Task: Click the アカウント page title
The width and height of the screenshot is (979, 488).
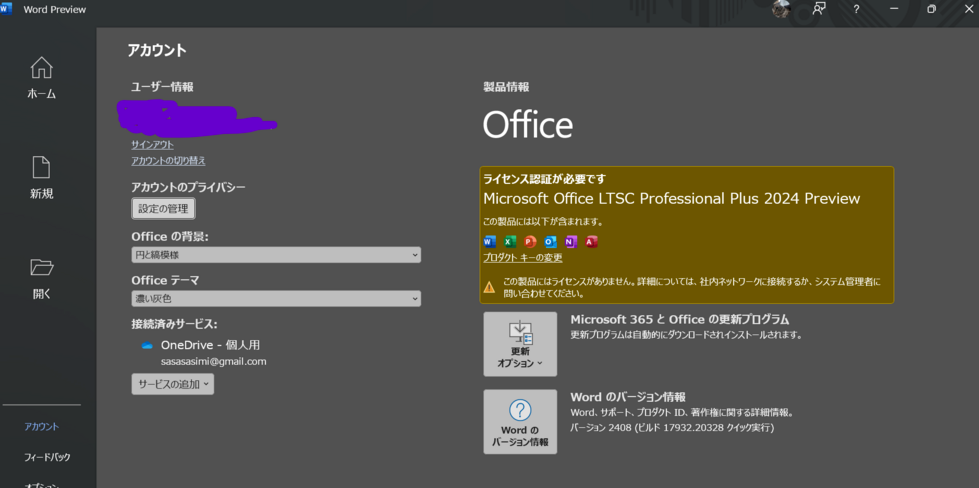Action: tap(157, 51)
